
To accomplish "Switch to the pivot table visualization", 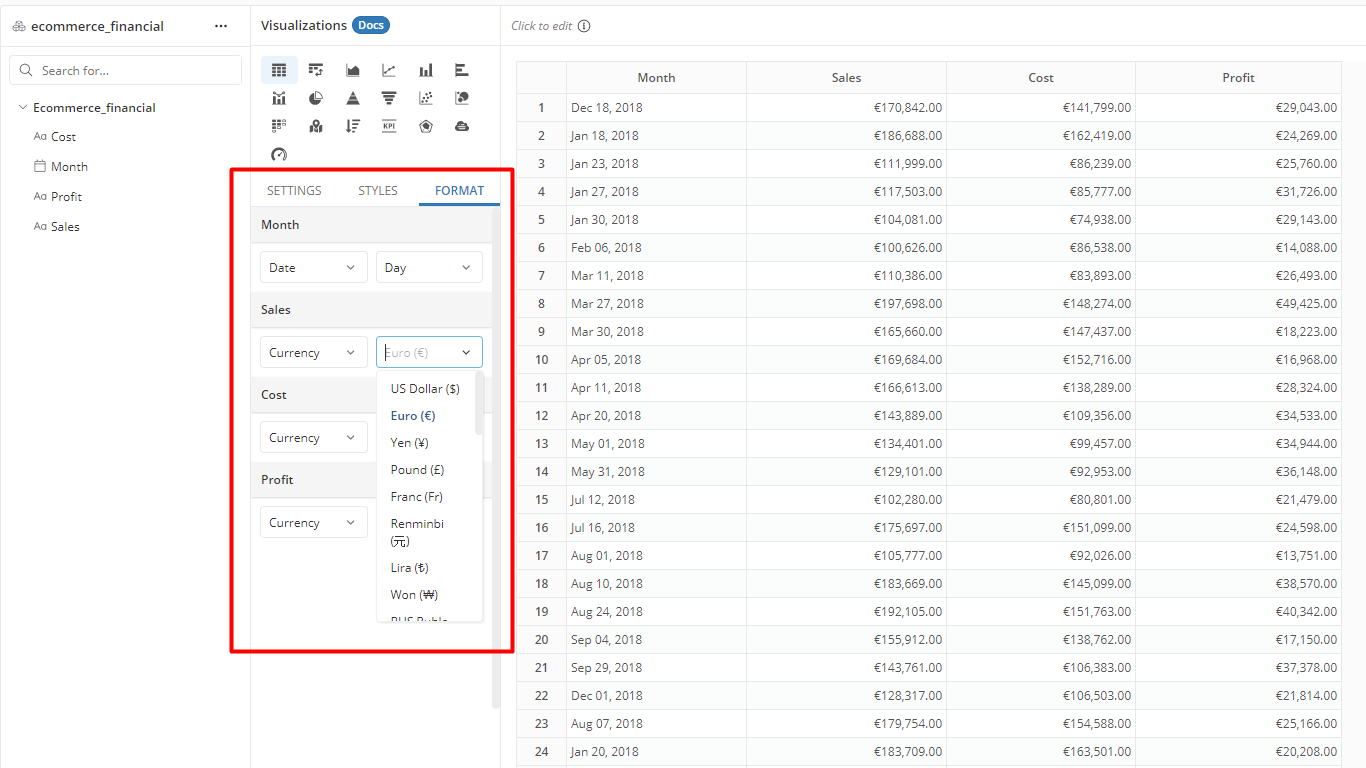I will pyautogui.click(x=315, y=69).
